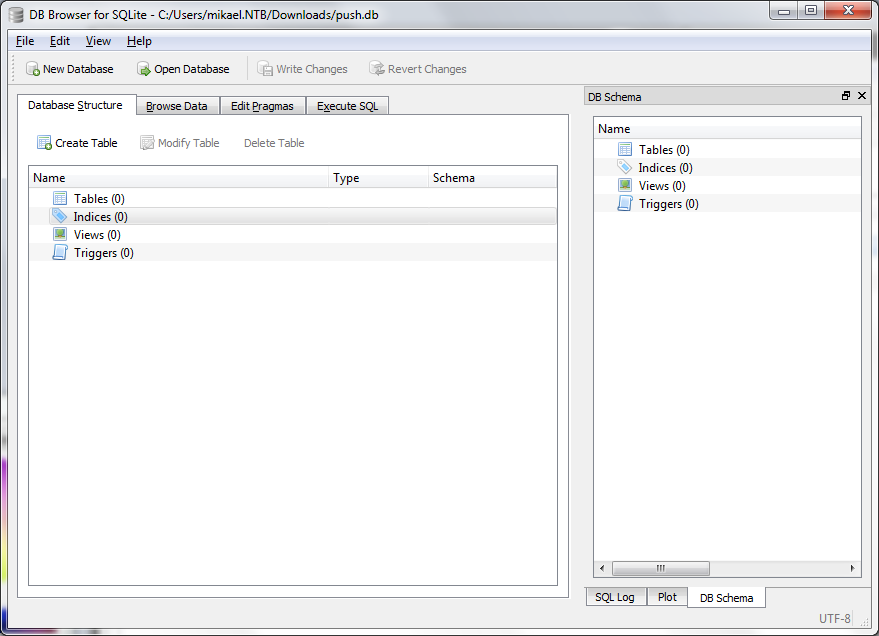Click the database icon in title bar
Screen dimensions: 879x636
pos(16,15)
